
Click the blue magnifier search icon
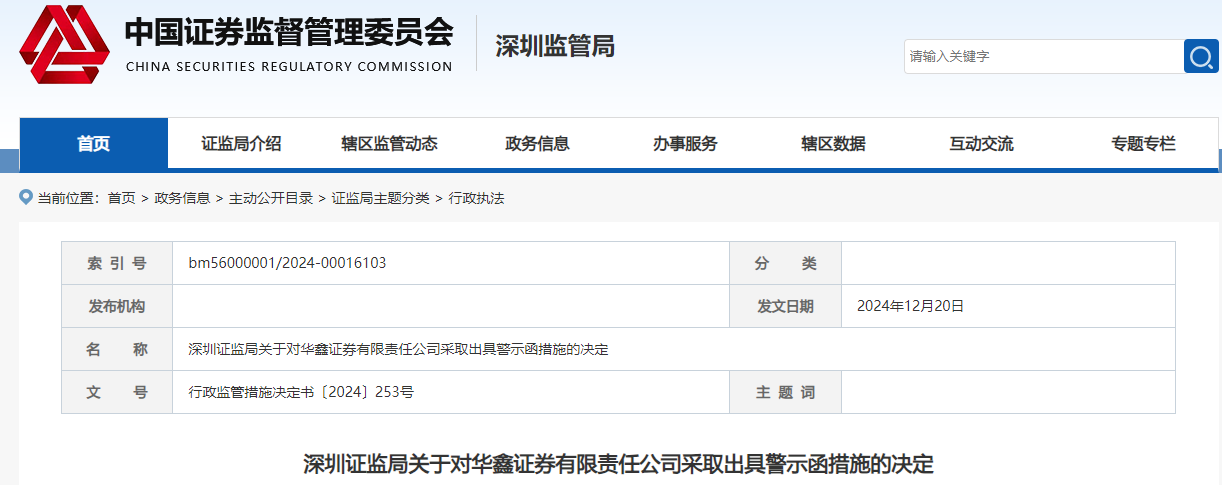click(1200, 56)
